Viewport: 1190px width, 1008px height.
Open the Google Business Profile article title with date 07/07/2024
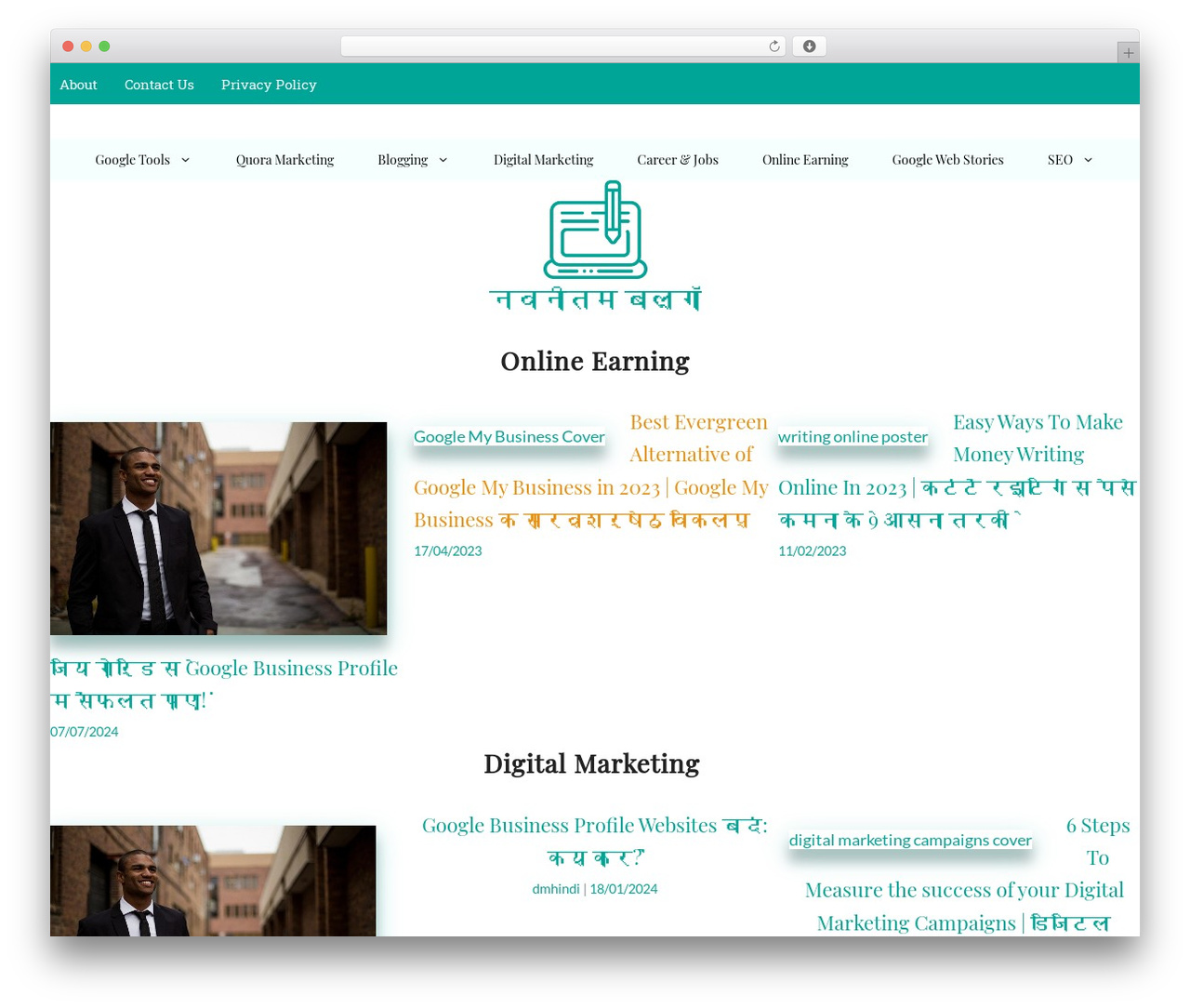pos(224,683)
